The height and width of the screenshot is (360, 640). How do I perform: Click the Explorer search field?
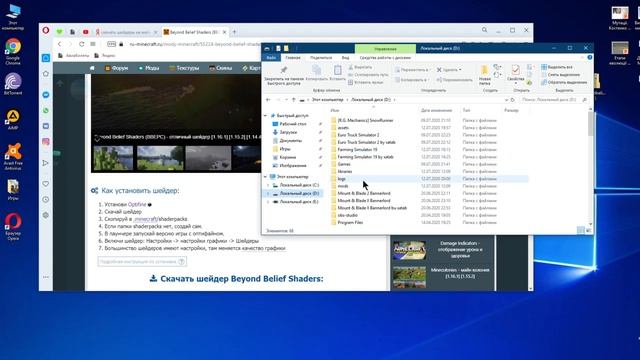(553, 100)
